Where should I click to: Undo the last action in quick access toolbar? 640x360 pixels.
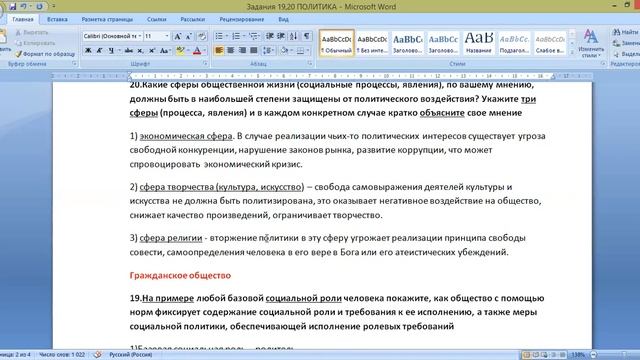click(x=24, y=7)
